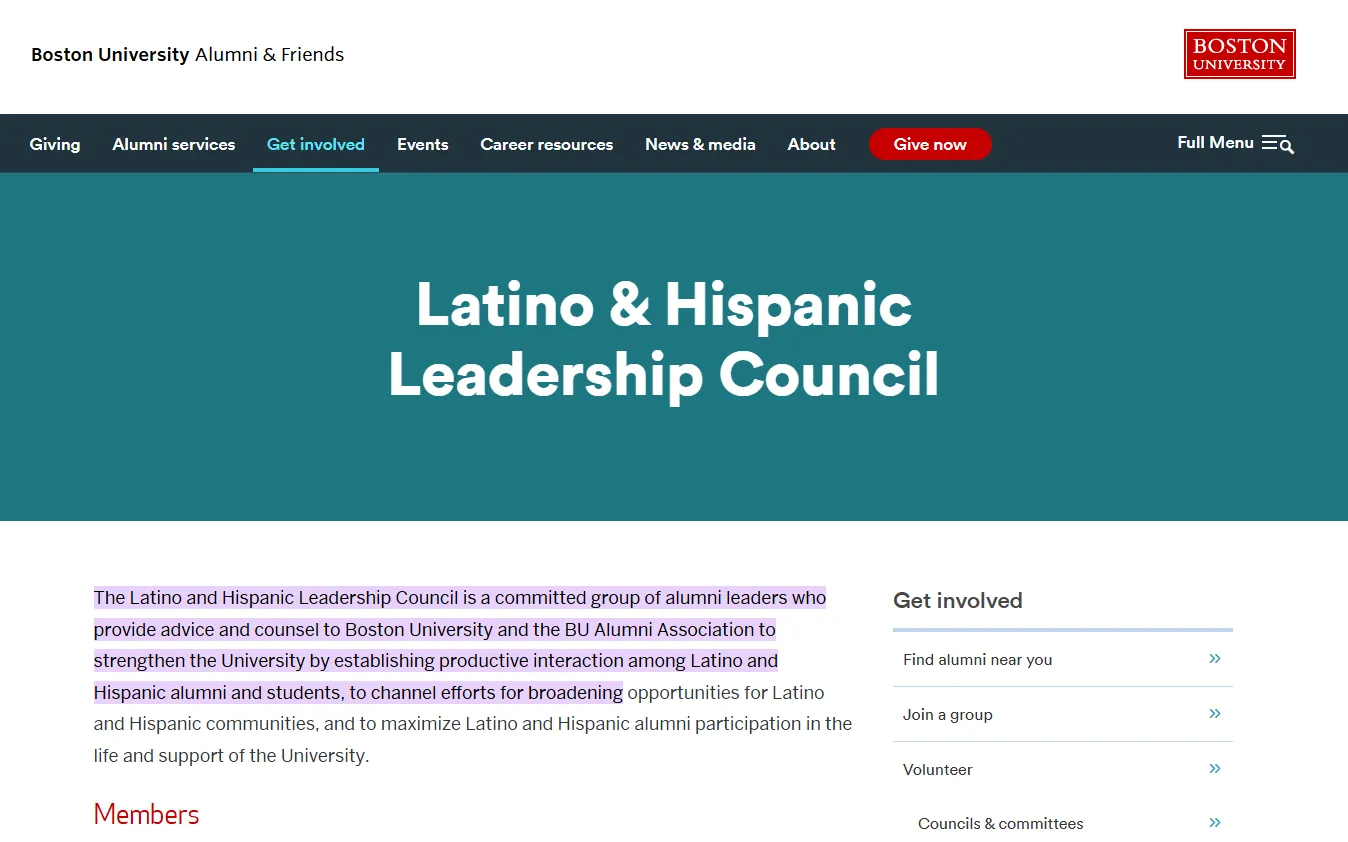Click the Latino & Hispanic Leadership Council title
The height and width of the screenshot is (842, 1348).
[664, 339]
